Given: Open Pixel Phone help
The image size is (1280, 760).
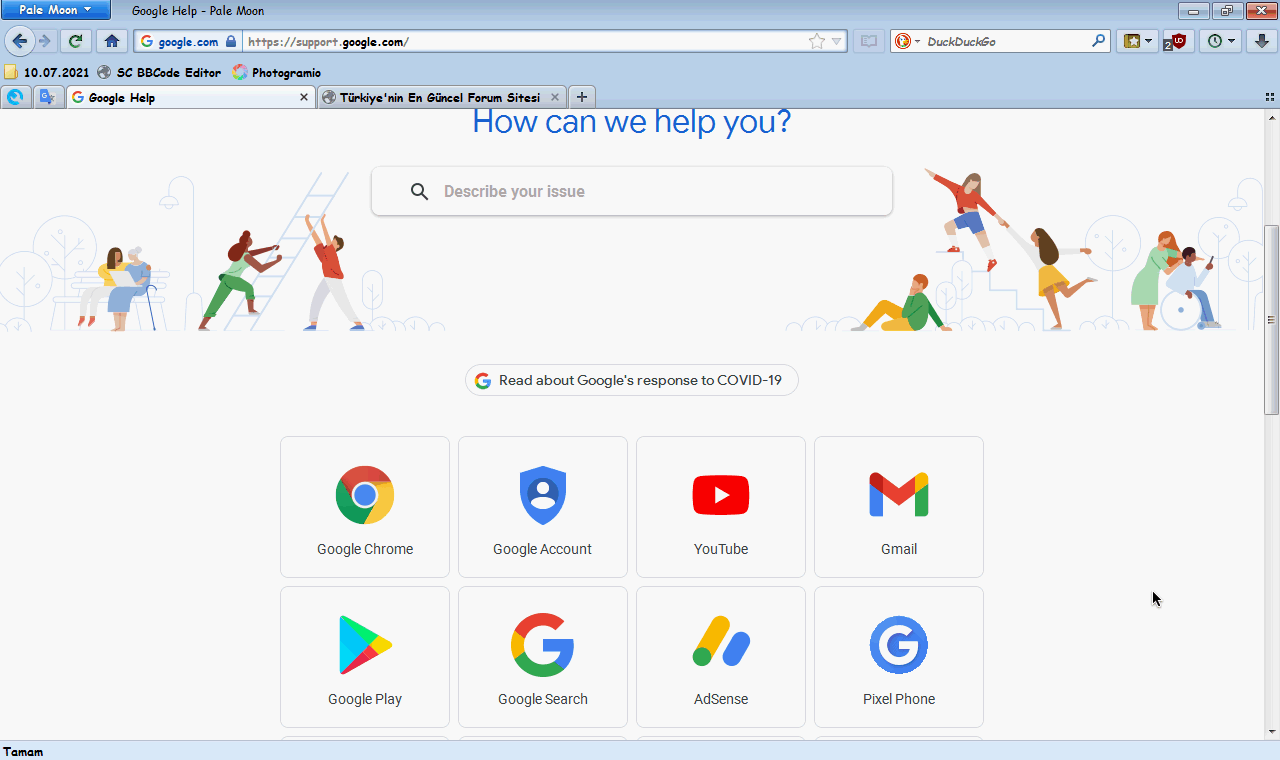Looking at the screenshot, I should pyautogui.click(x=899, y=657).
